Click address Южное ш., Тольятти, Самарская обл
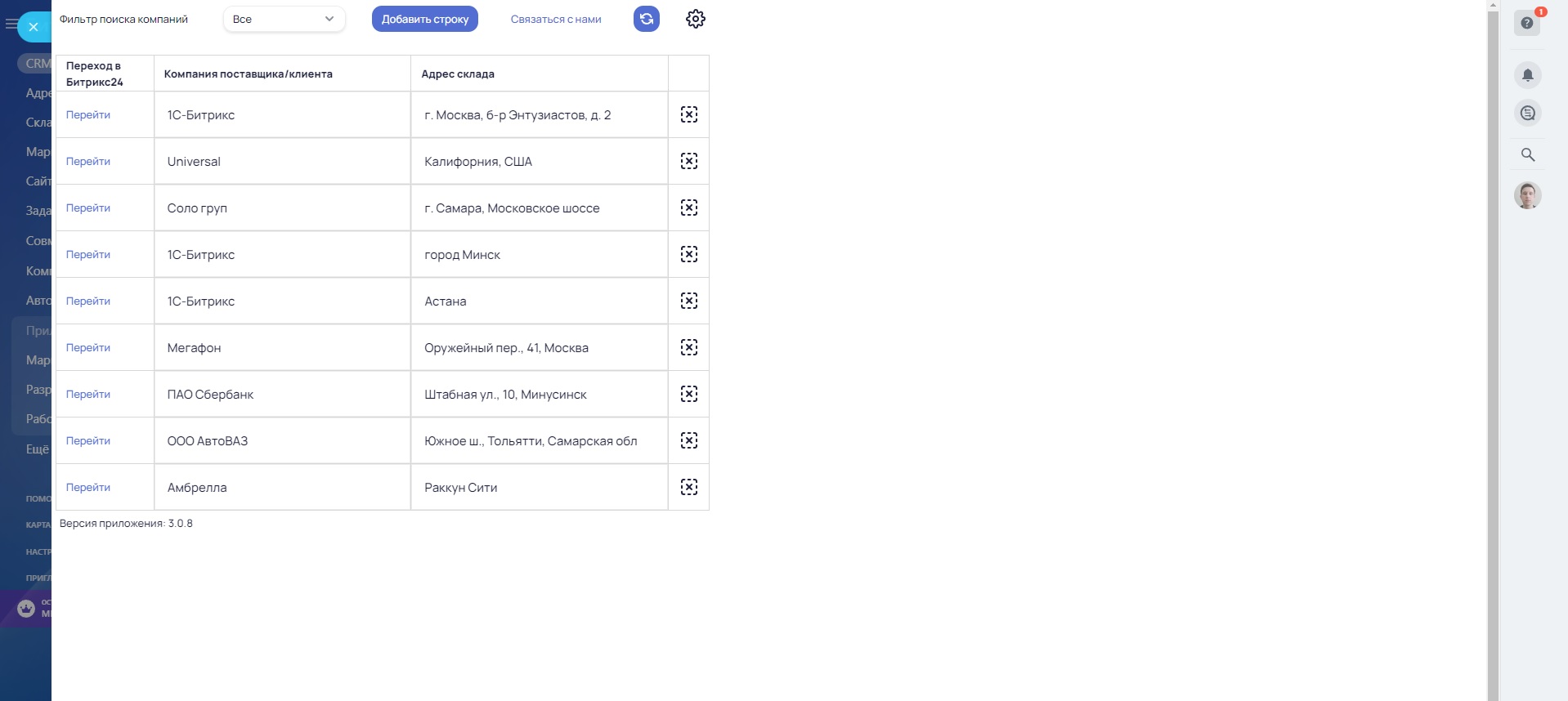The width and height of the screenshot is (1568, 701). (540, 440)
